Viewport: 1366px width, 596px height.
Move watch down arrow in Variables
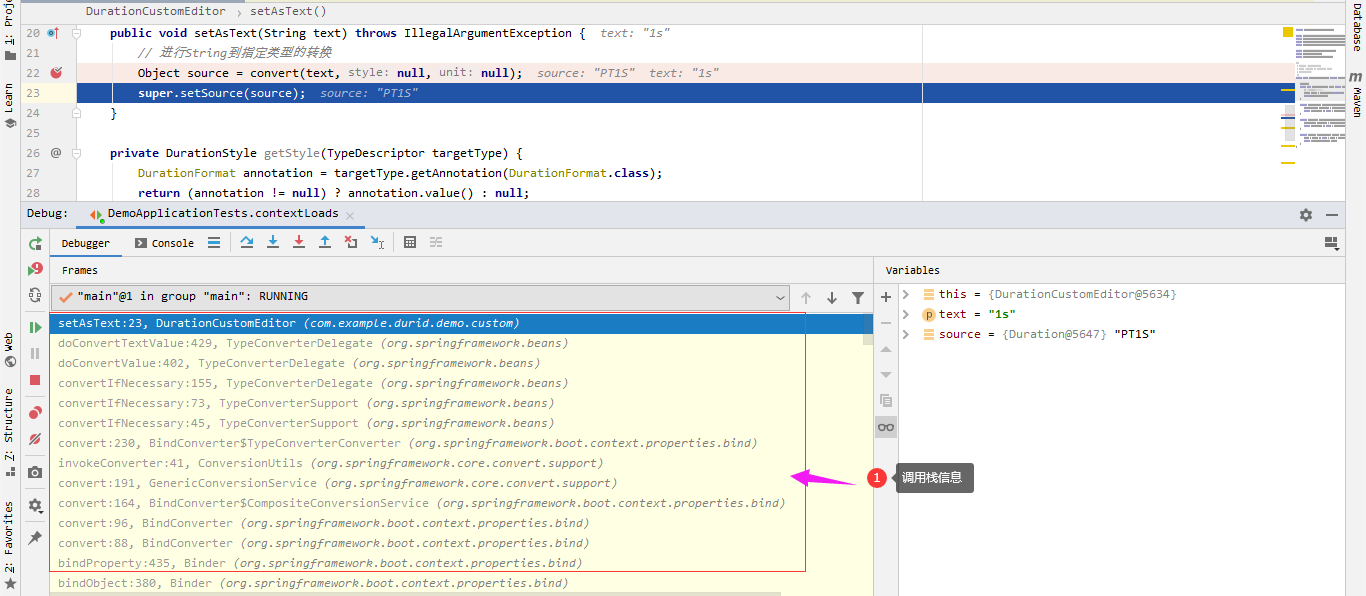pyautogui.click(x=886, y=374)
